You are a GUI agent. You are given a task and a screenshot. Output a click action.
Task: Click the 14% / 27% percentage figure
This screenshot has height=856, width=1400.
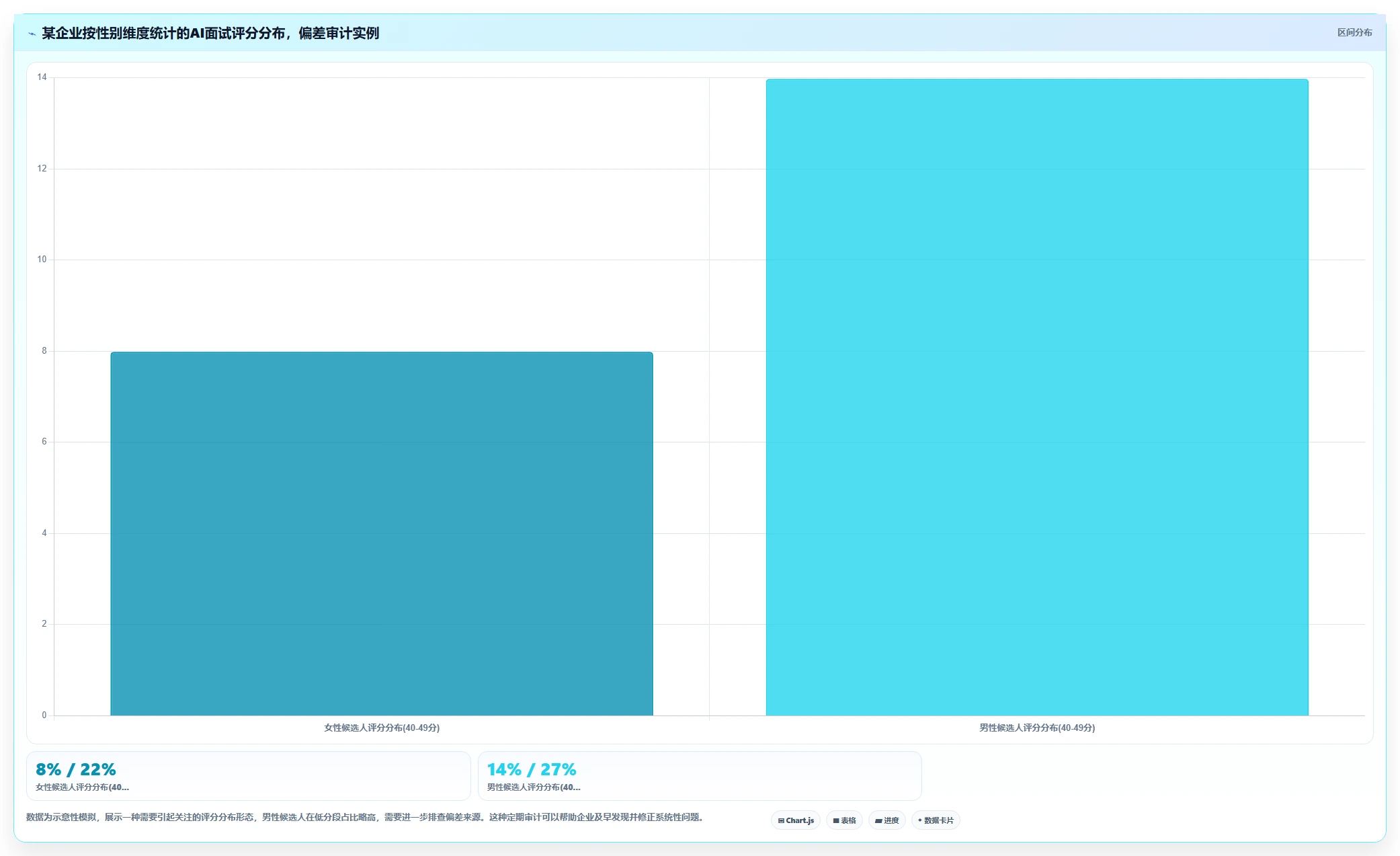click(x=532, y=769)
